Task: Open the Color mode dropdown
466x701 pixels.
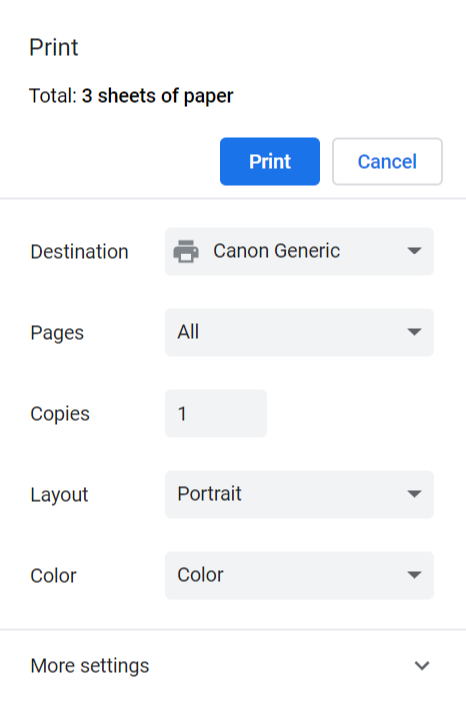Action: (299, 575)
